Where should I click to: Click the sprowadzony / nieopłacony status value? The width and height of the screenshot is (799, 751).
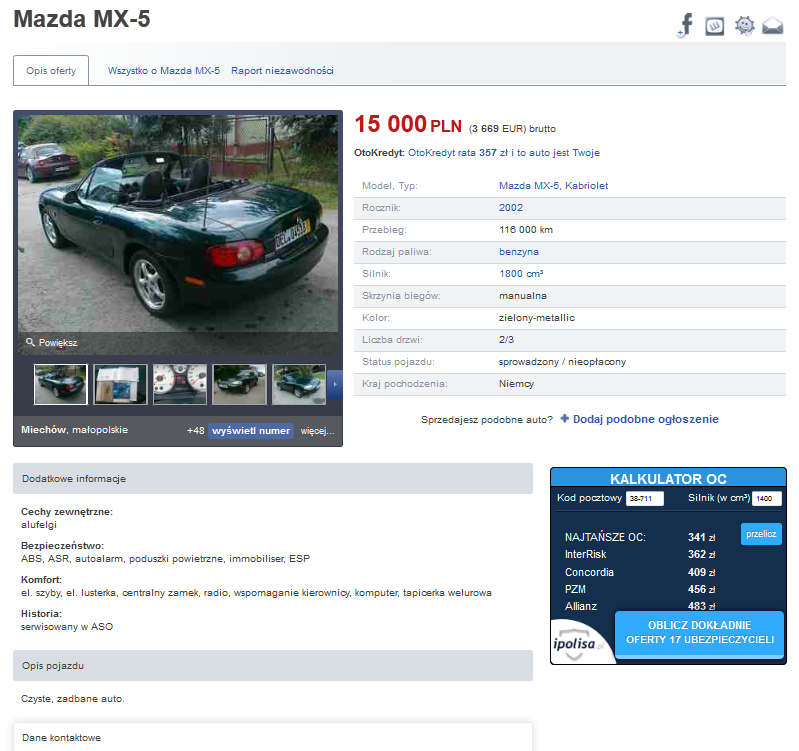(562, 362)
